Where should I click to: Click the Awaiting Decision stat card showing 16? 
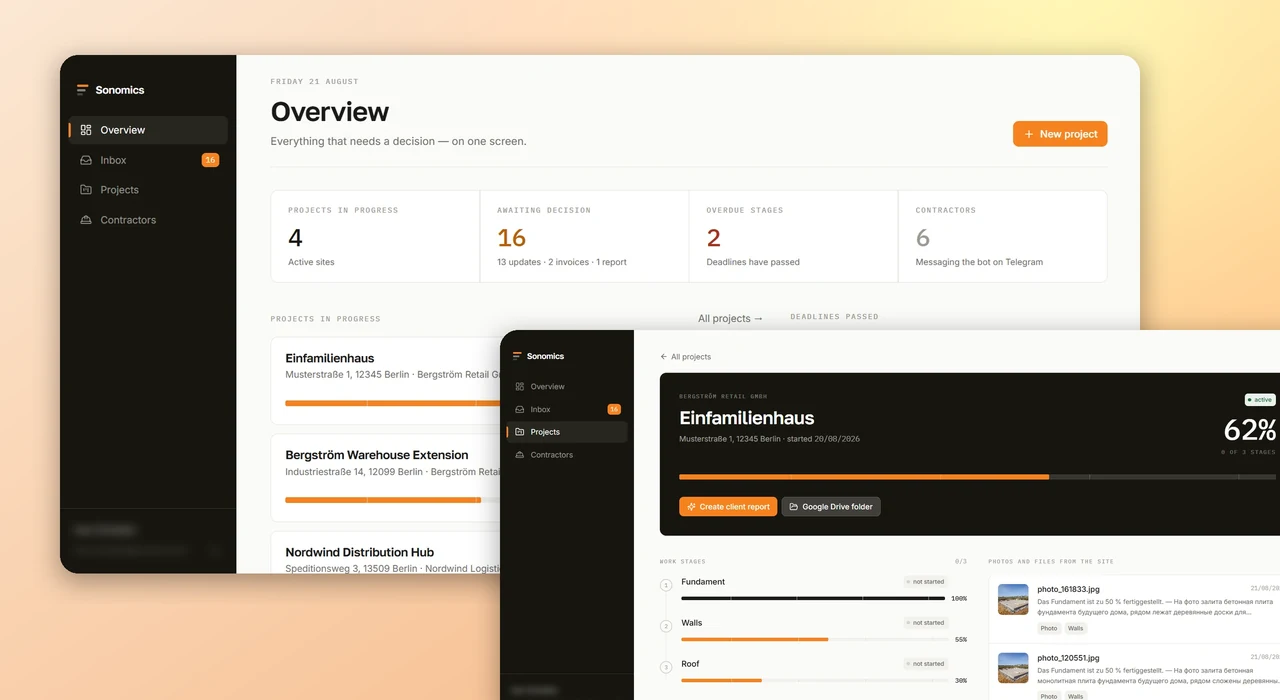point(584,237)
